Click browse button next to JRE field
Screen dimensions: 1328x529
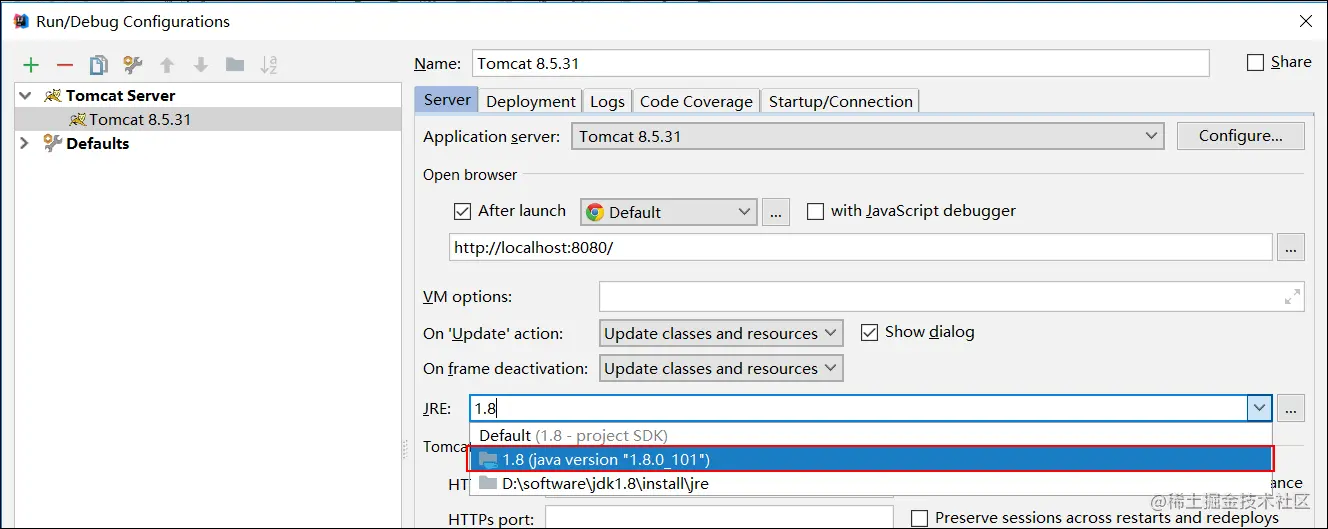pyautogui.click(x=1291, y=408)
